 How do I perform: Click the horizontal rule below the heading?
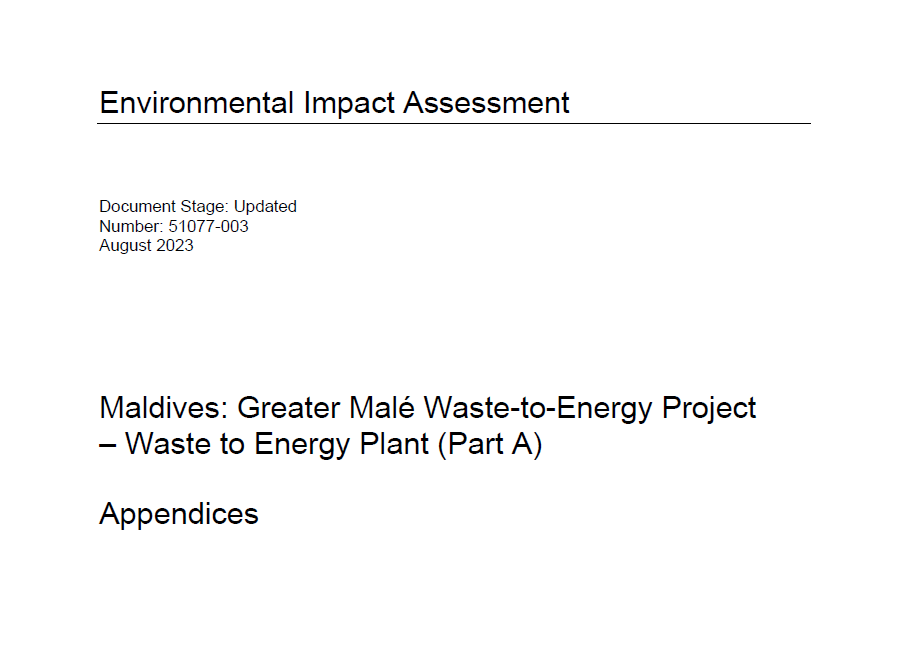[454, 124]
